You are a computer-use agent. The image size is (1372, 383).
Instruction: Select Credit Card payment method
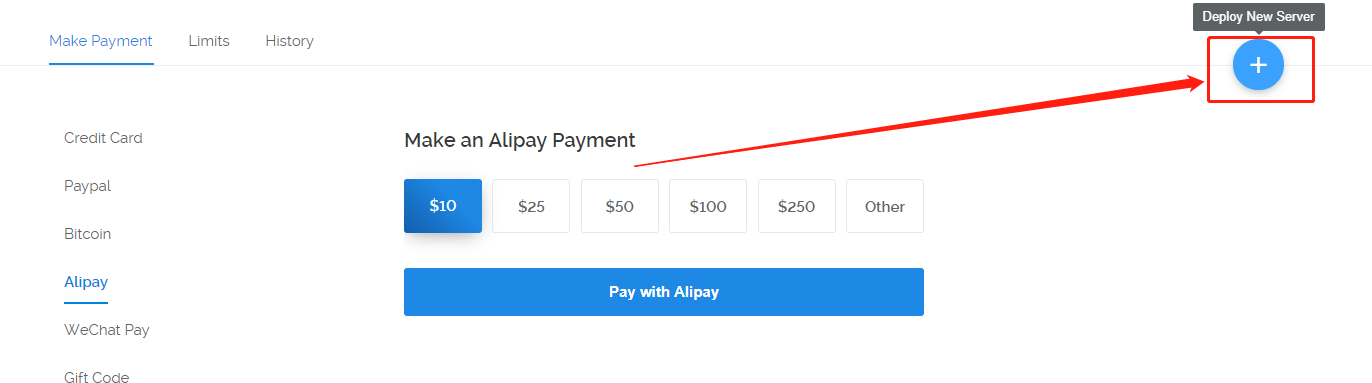[x=103, y=138]
